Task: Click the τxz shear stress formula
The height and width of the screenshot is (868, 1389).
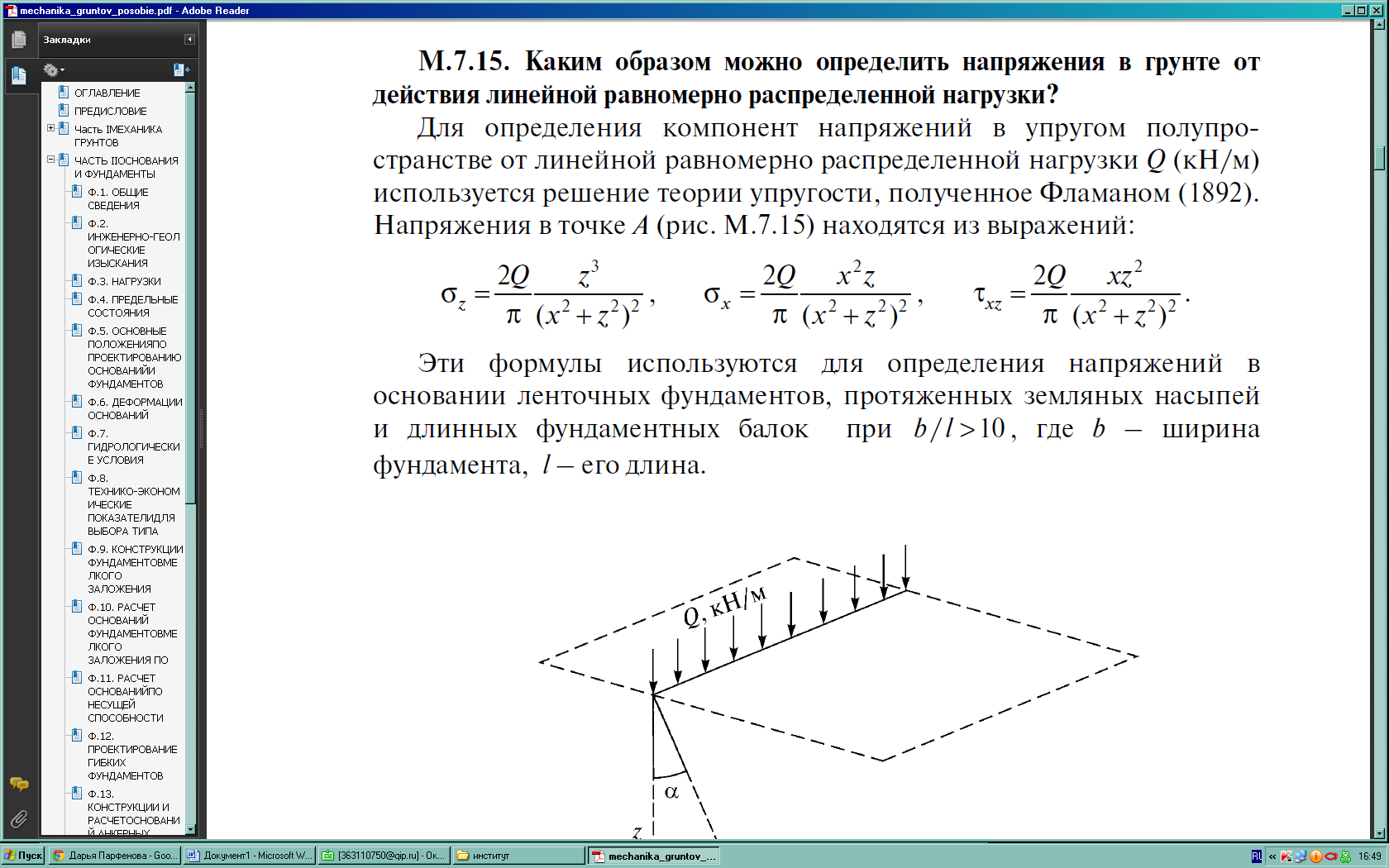Action: (x=1082, y=295)
